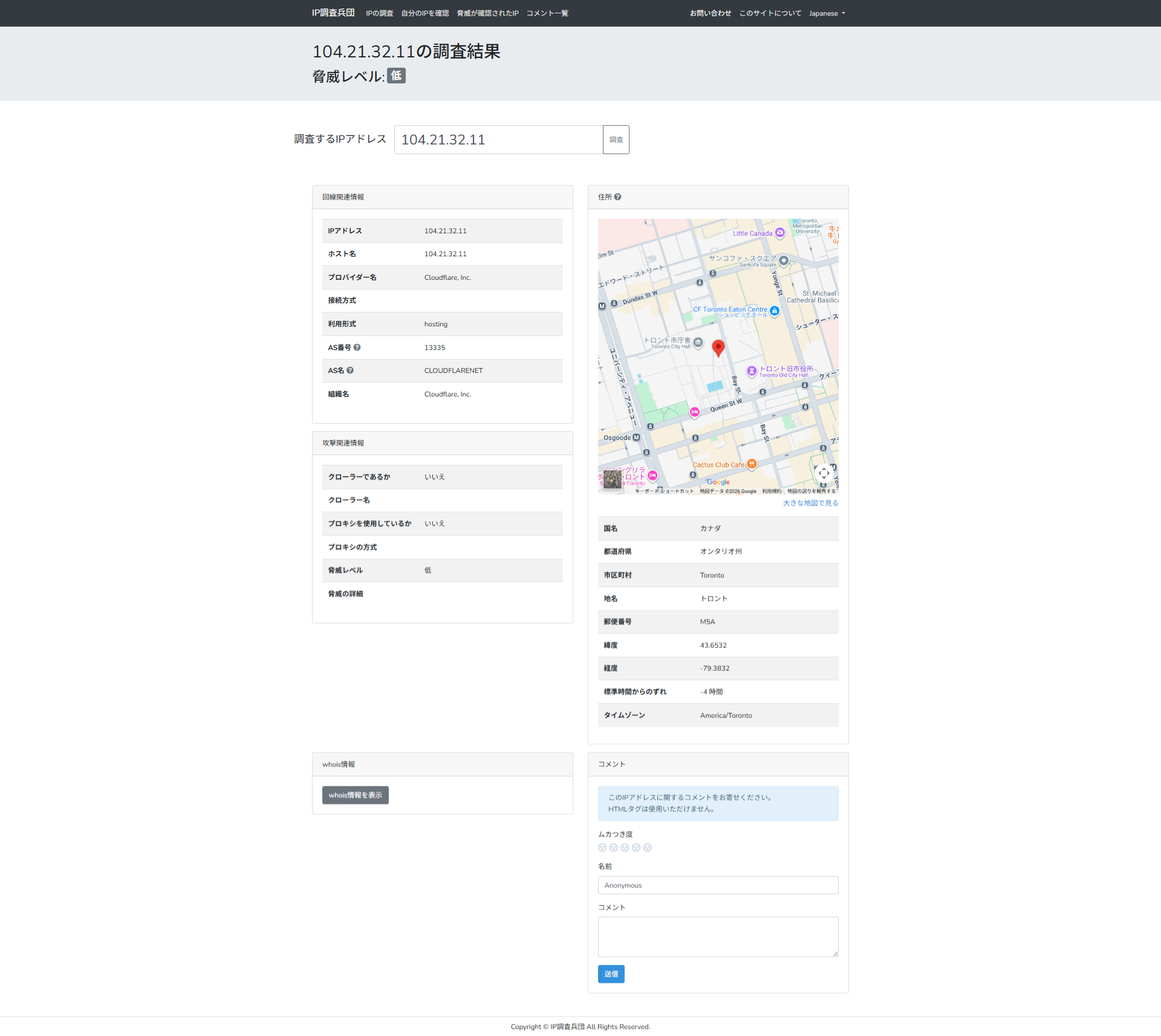Click the Little Canada map marker

pyautogui.click(x=780, y=233)
